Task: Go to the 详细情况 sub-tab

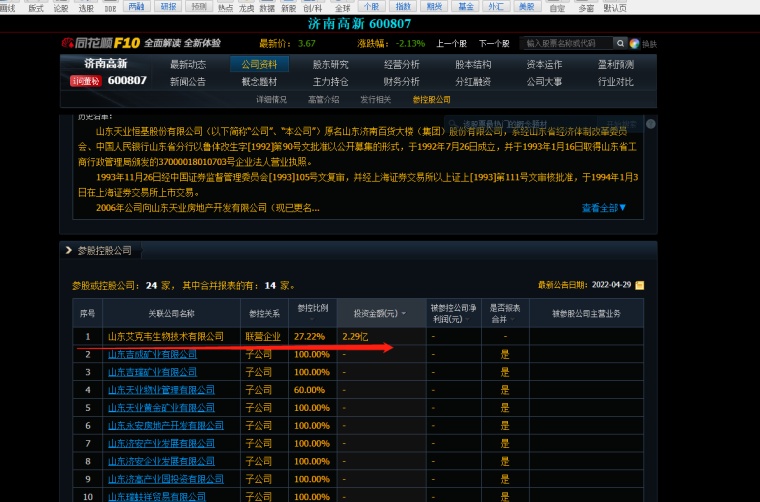Action: pos(271,100)
